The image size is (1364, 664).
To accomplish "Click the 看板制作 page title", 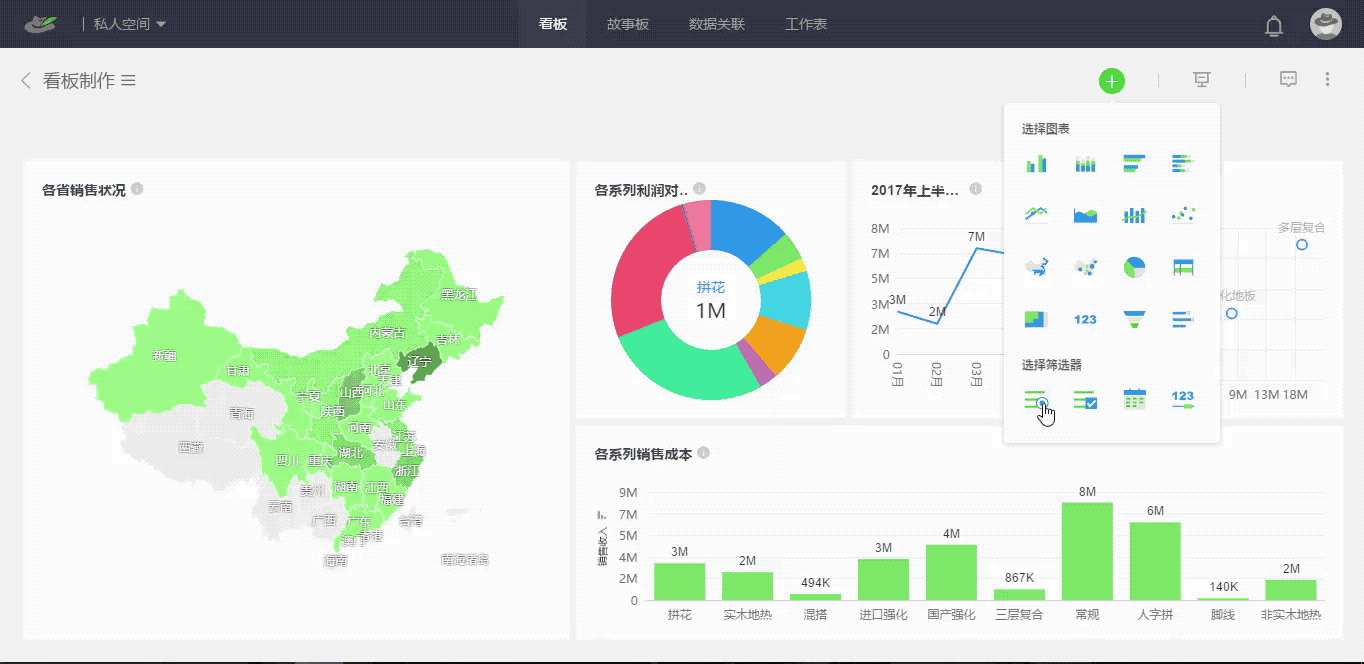I will (79, 81).
